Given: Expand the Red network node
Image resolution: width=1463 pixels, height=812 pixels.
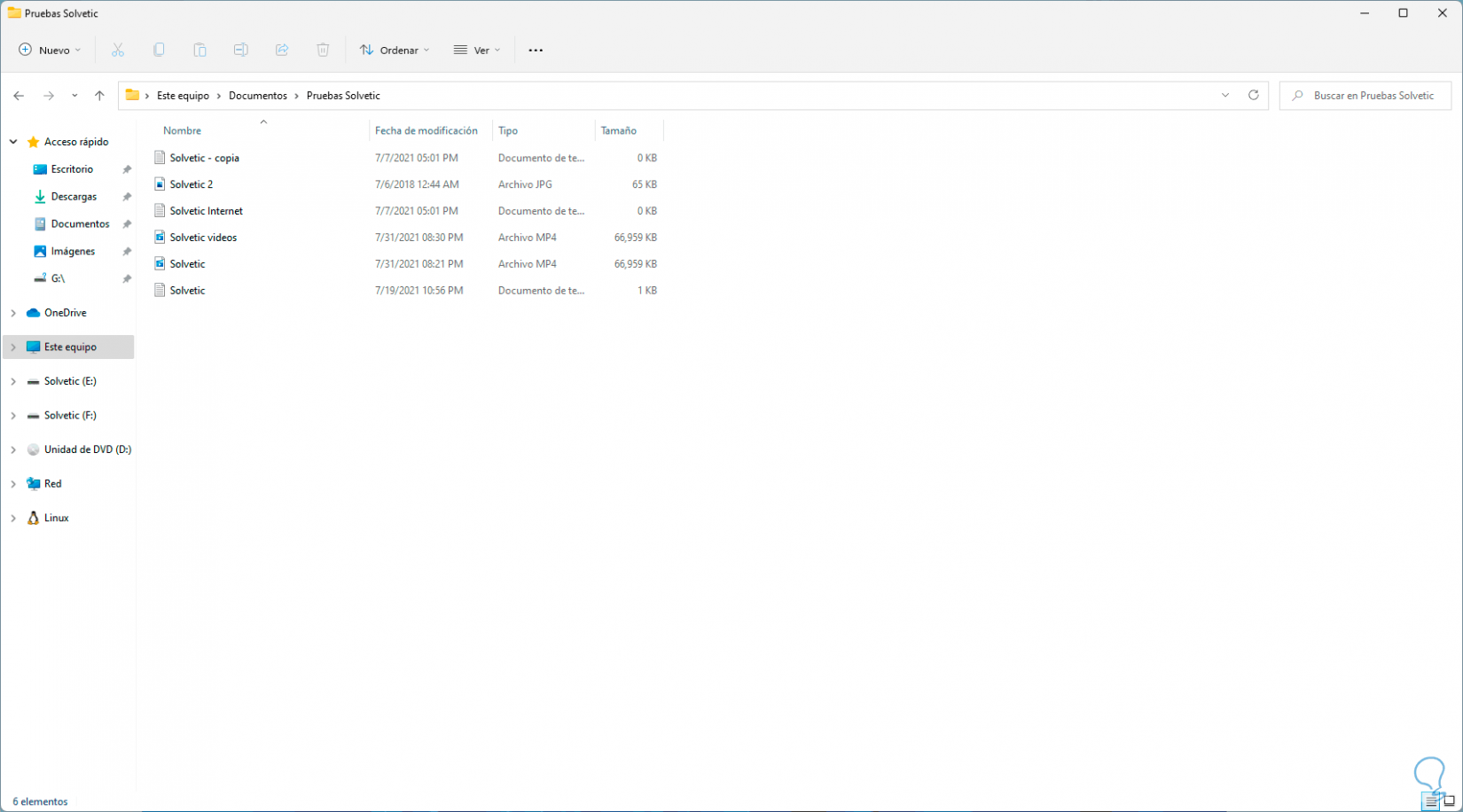Looking at the screenshot, I should [x=13, y=484].
